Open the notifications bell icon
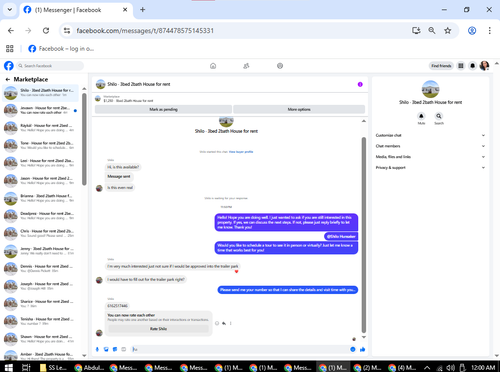The image size is (500, 372). point(472,66)
